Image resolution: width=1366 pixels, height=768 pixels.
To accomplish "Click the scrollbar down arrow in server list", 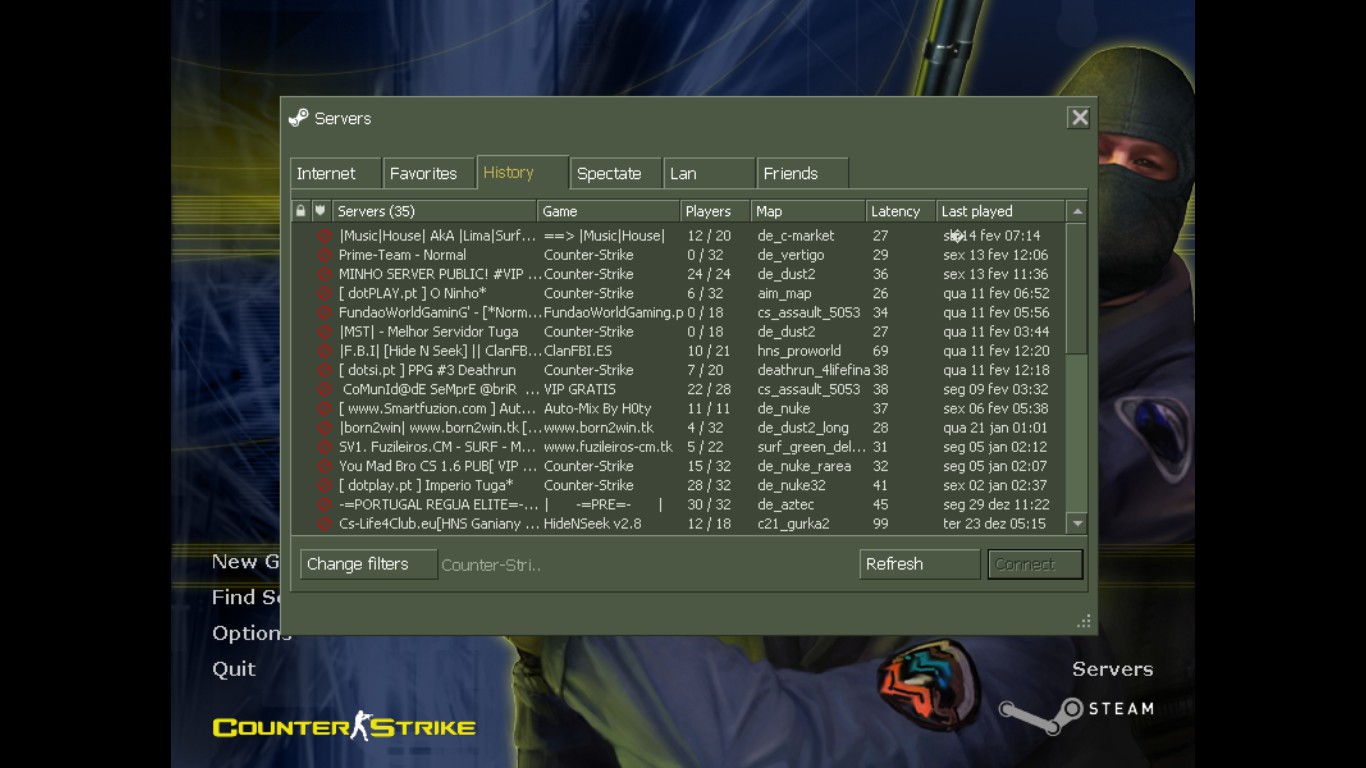I will tap(1077, 523).
